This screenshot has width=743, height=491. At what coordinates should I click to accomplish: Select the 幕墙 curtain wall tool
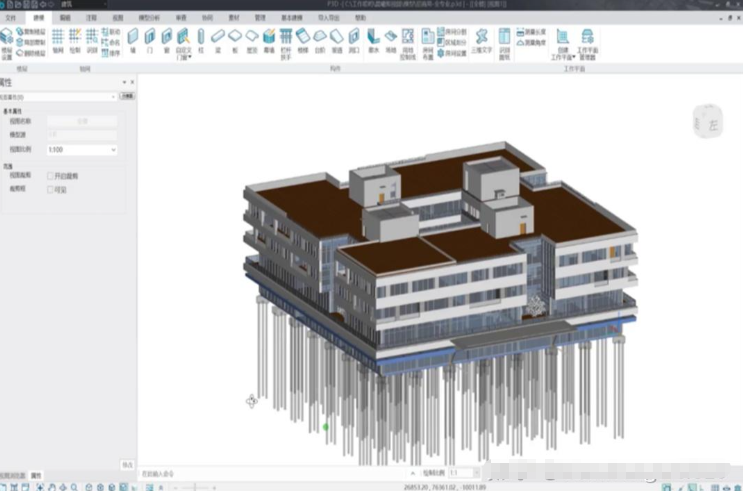tap(269, 40)
